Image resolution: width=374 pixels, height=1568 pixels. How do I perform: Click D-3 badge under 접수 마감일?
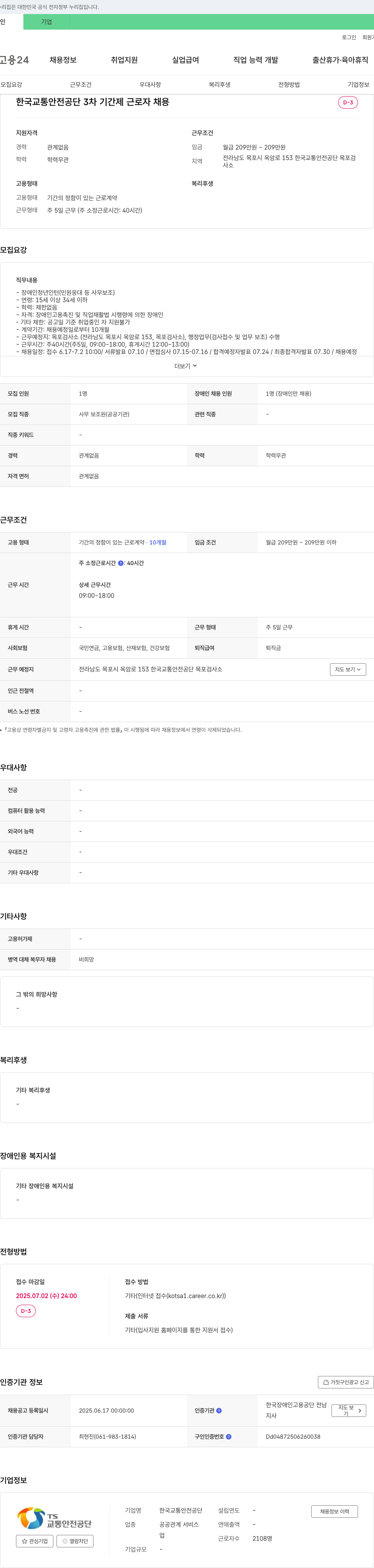click(x=26, y=1311)
